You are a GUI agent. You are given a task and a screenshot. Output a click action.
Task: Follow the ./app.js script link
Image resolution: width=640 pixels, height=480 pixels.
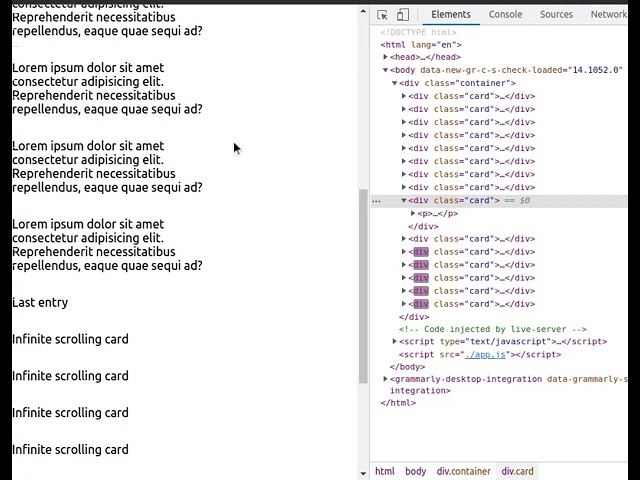click(485, 354)
